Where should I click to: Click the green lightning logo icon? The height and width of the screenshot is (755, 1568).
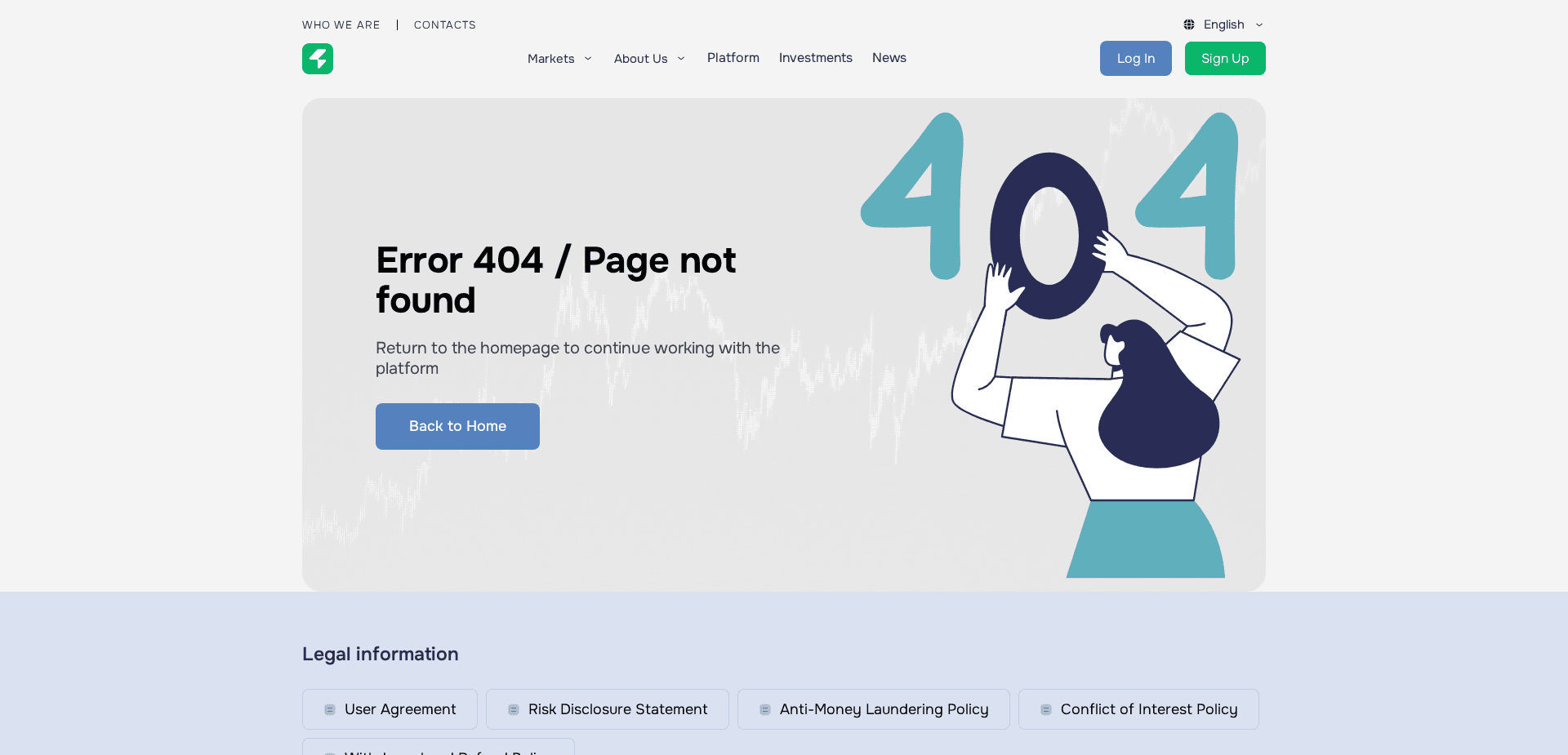tap(318, 59)
